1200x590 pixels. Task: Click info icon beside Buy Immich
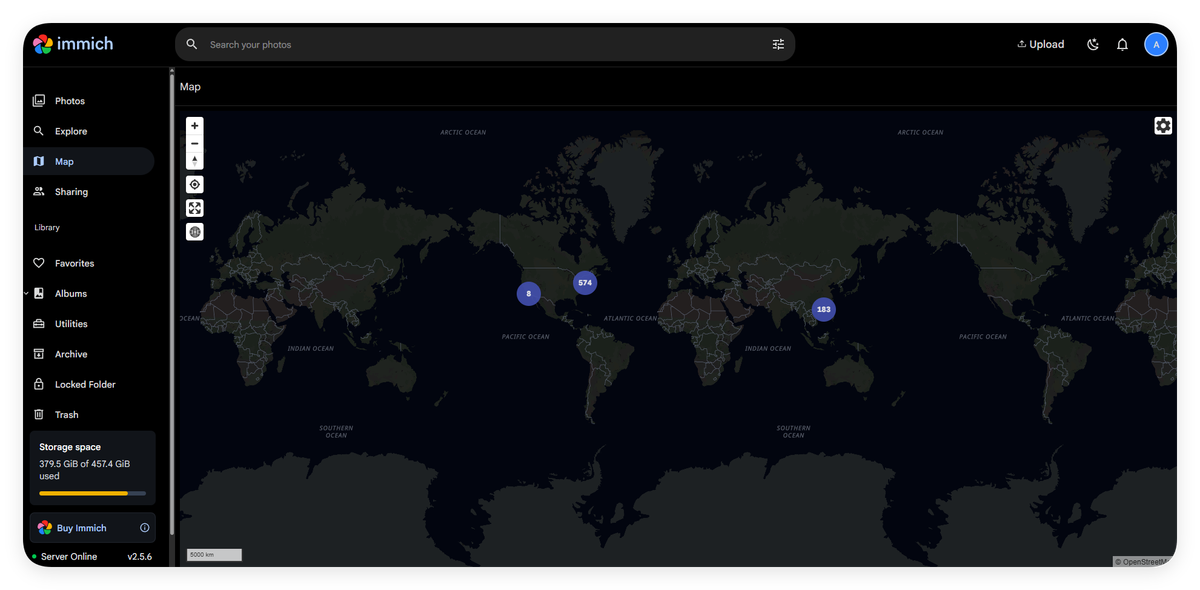145,528
